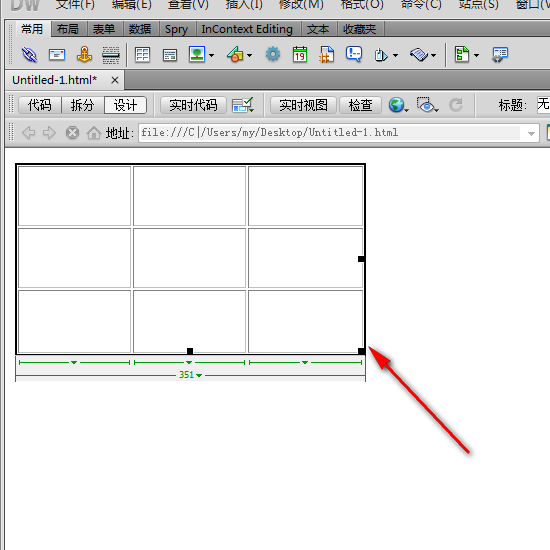550x550 pixels.
Task: Click the Insert Div Tag icon
Action: (170, 55)
